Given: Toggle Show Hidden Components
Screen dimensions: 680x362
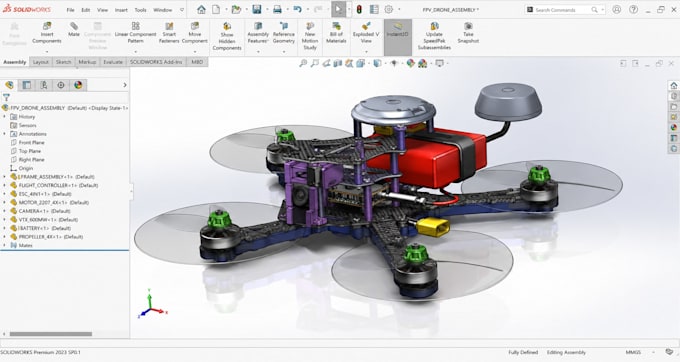Looking at the screenshot, I should pyautogui.click(x=227, y=36).
